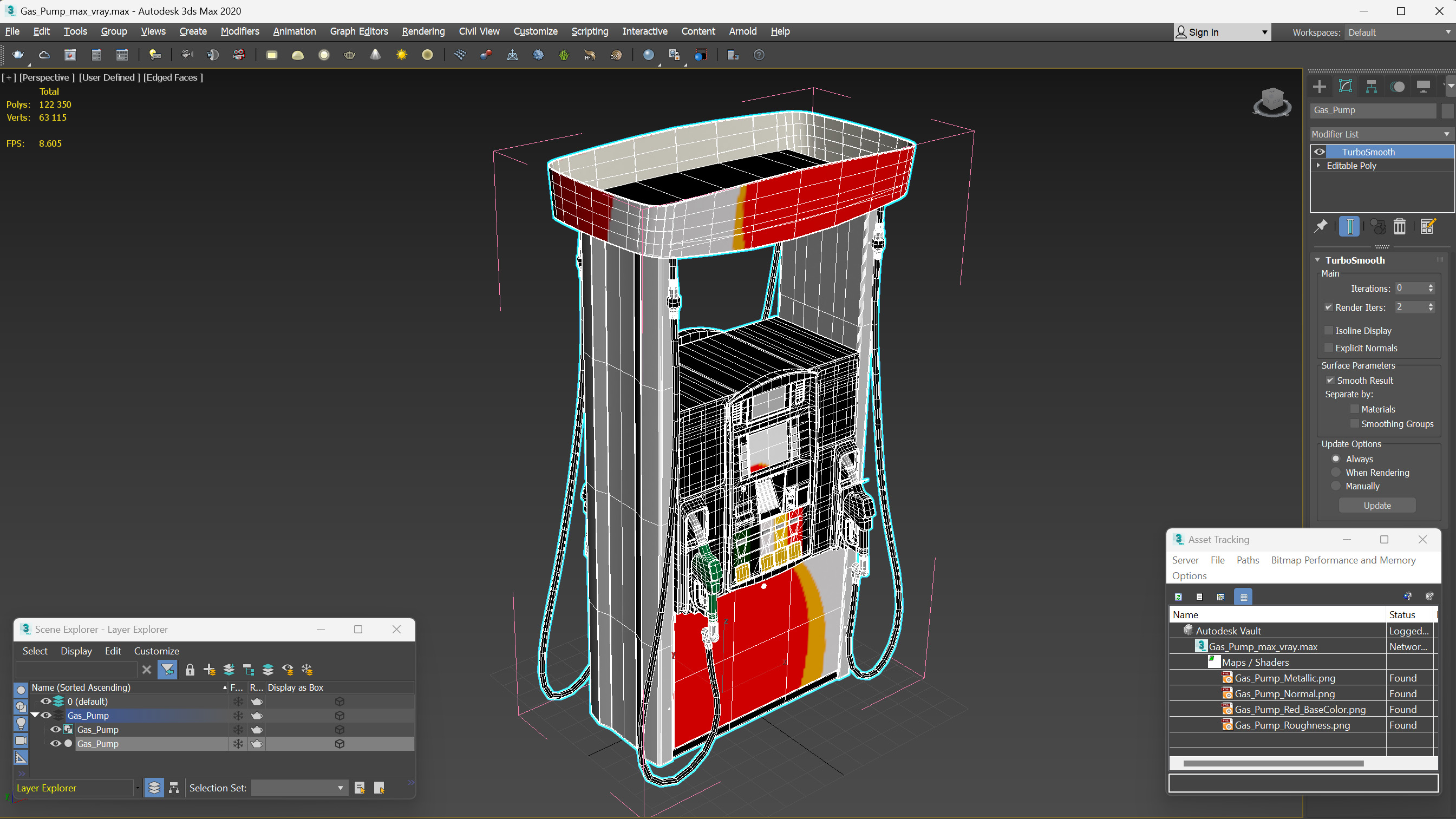The height and width of the screenshot is (819, 1456).
Task: Click Display Lights bulb filter in Scene Explorer
Action: tap(21, 724)
